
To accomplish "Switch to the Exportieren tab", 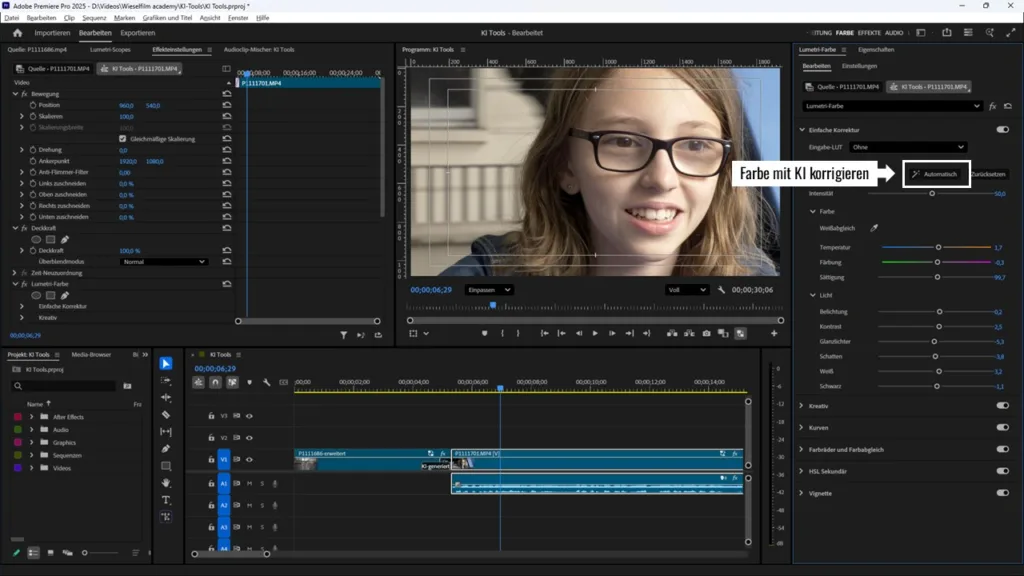I will click(137, 33).
